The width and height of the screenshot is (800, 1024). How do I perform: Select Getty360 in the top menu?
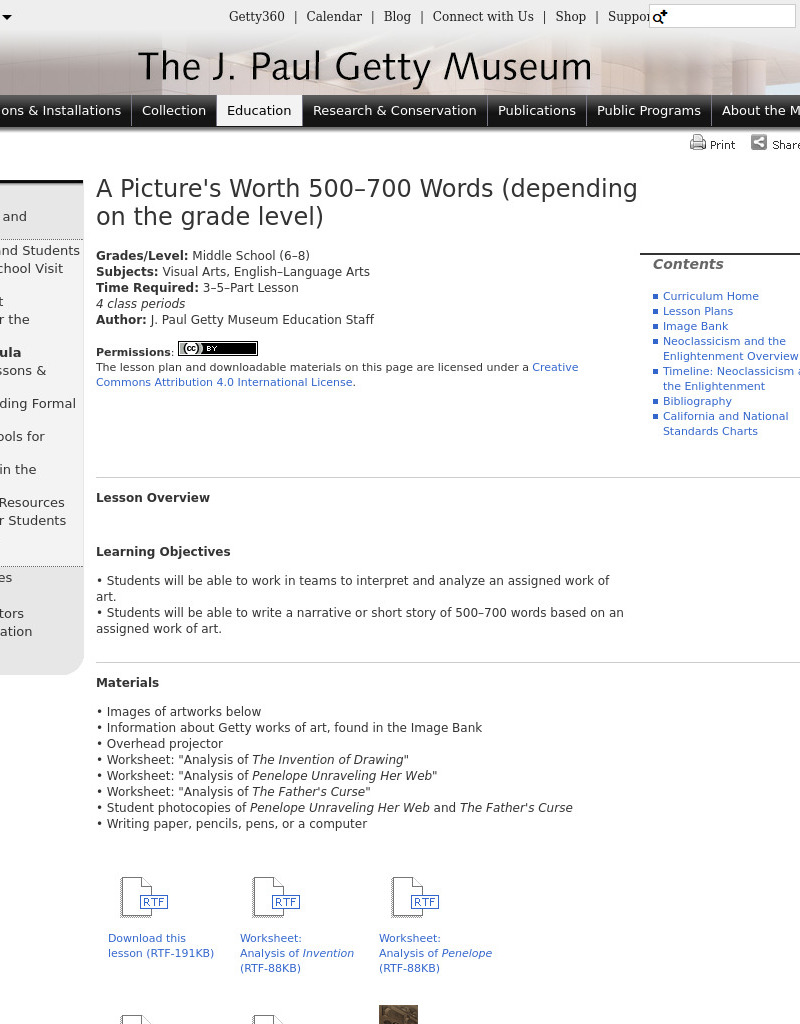coord(256,16)
